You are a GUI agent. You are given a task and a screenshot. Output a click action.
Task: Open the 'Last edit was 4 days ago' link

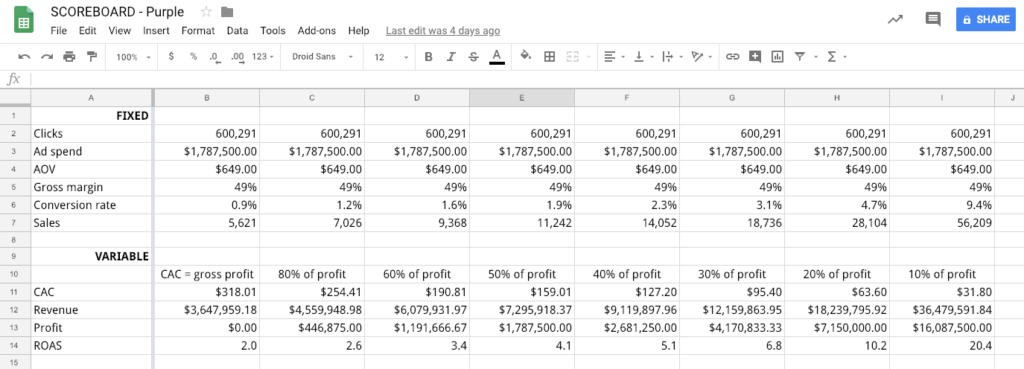[x=443, y=31]
